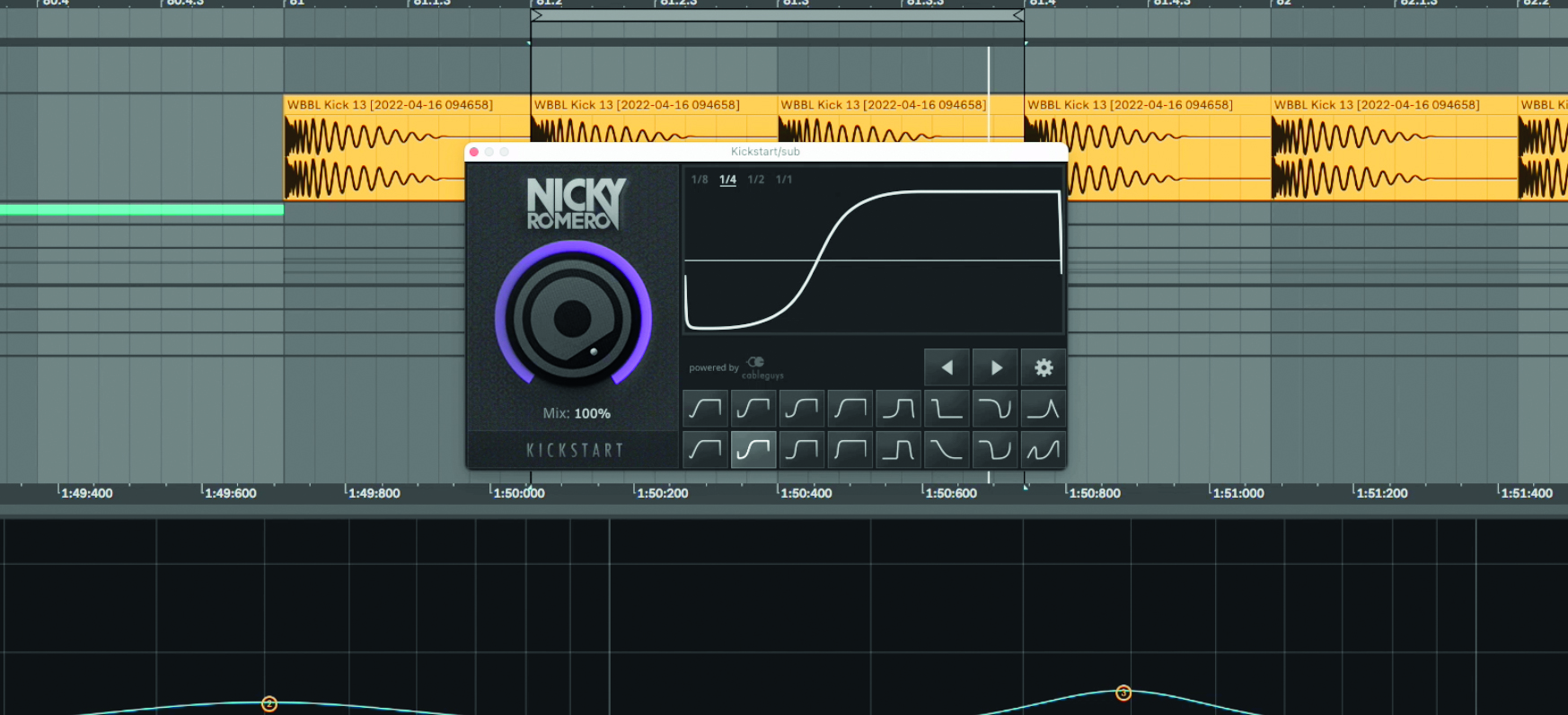Go to the previous Kickstart curve preset
The height and width of the screenshot is (715, 1568).
click(x=947, y=367)
